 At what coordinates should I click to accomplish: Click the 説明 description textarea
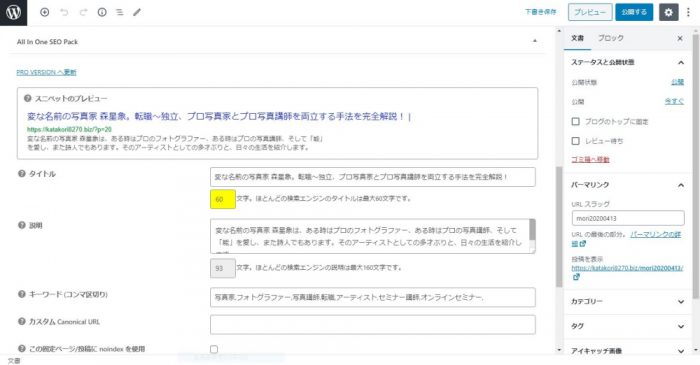[373, 236]
